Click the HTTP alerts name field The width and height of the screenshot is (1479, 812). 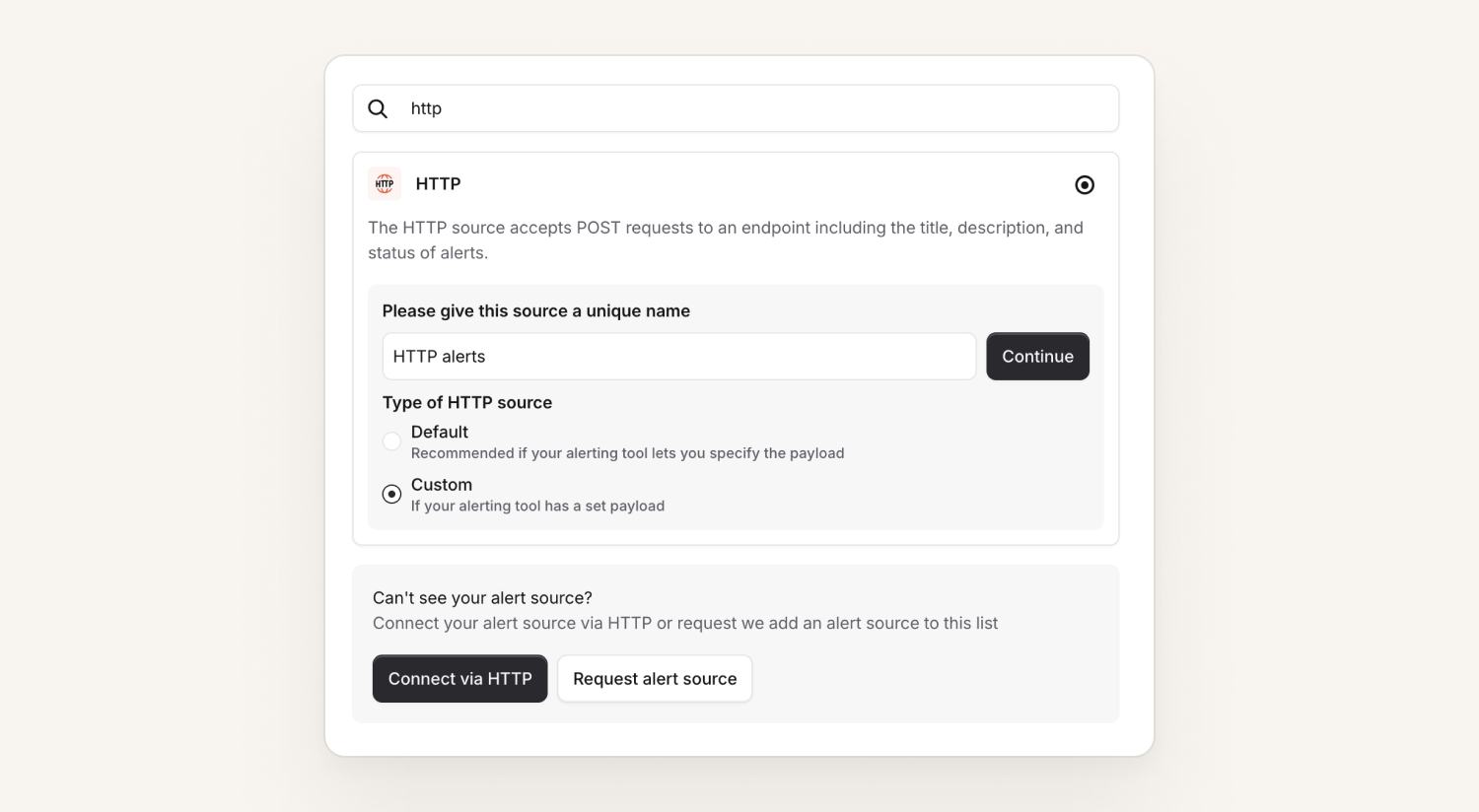679,357
